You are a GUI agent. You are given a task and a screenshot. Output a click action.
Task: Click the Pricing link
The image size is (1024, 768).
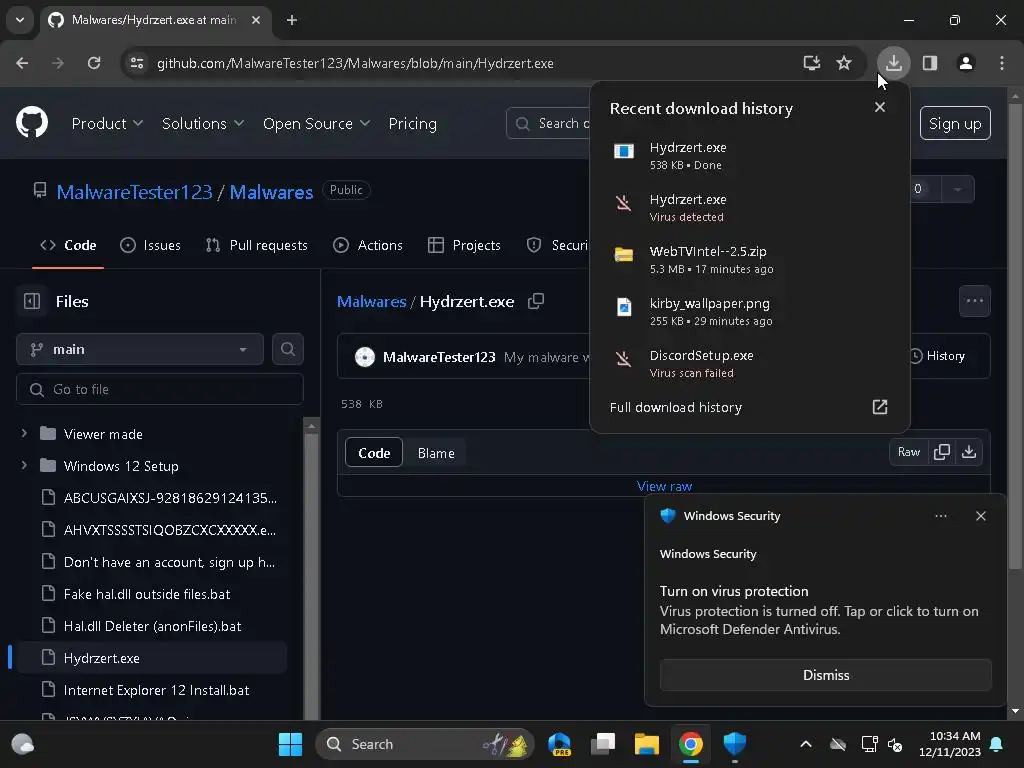click(412, 123)
